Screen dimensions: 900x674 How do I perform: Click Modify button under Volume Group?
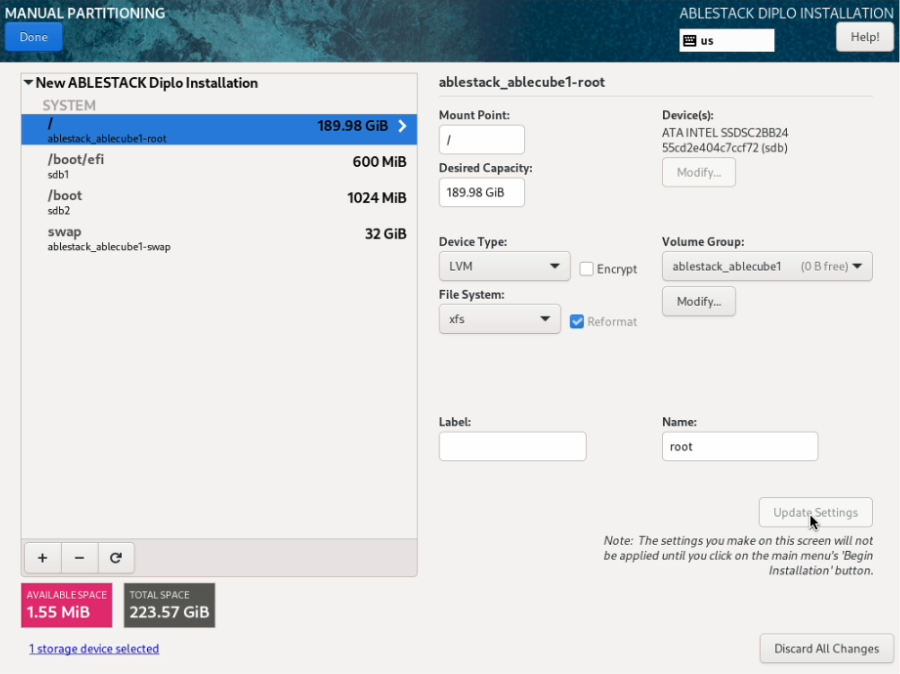pyautogui.click(x=698, y=302)
